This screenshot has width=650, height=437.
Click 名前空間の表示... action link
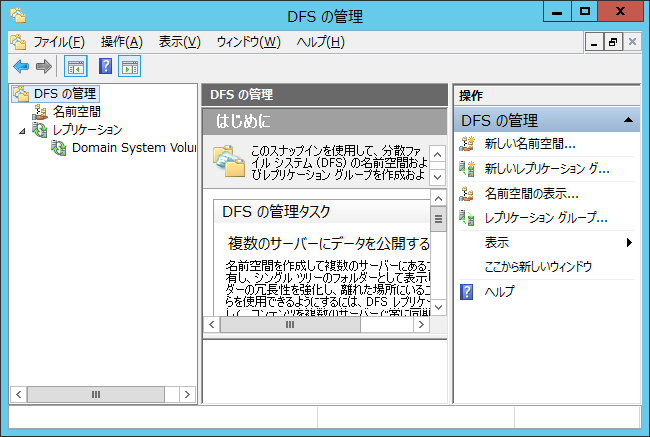[531, 194]
